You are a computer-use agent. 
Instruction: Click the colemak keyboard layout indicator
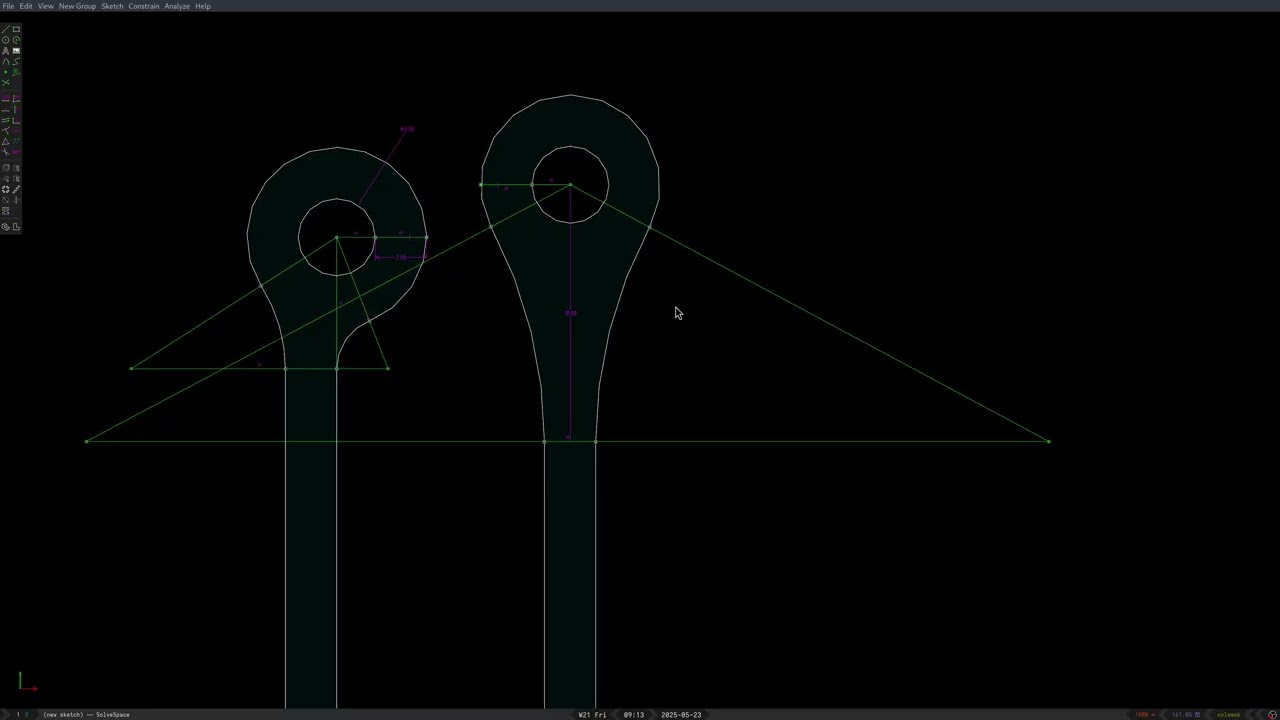coord(1228,715)
